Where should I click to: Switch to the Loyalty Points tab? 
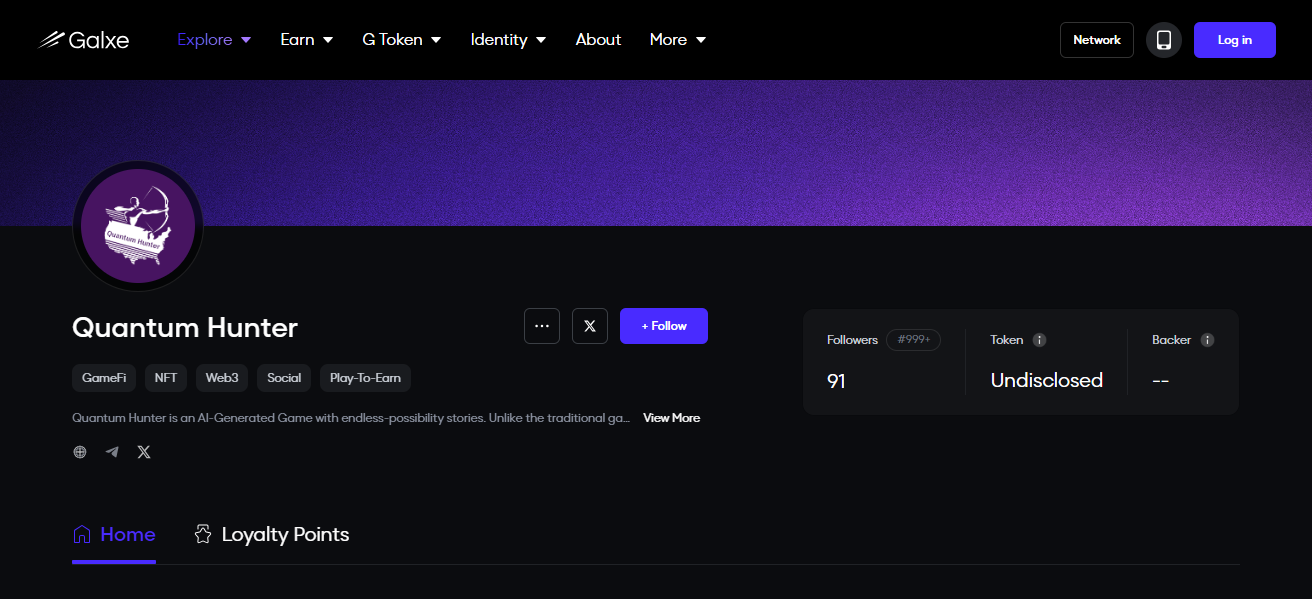pyautogui.click(x=271, y=535)
